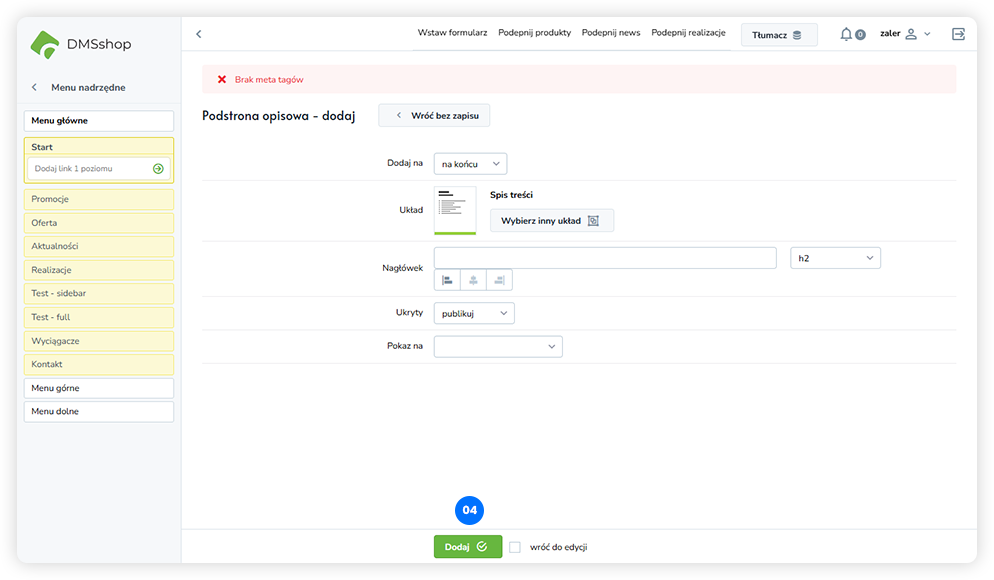
Task: Open the 'Dodaj na' position dropdown
Action: click(470, 163)
